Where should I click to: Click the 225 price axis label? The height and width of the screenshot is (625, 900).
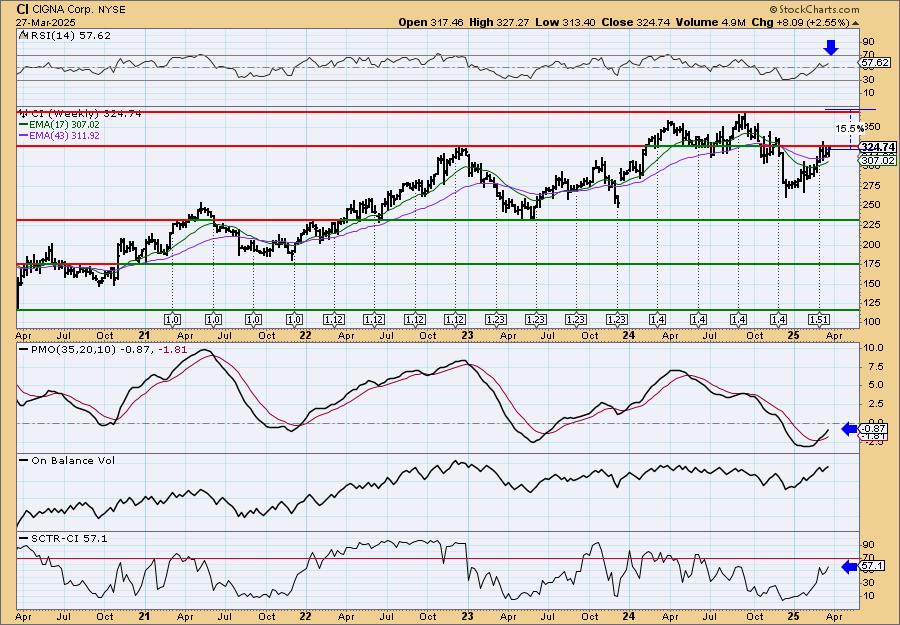pyautogui.click(x=871, y=224)
